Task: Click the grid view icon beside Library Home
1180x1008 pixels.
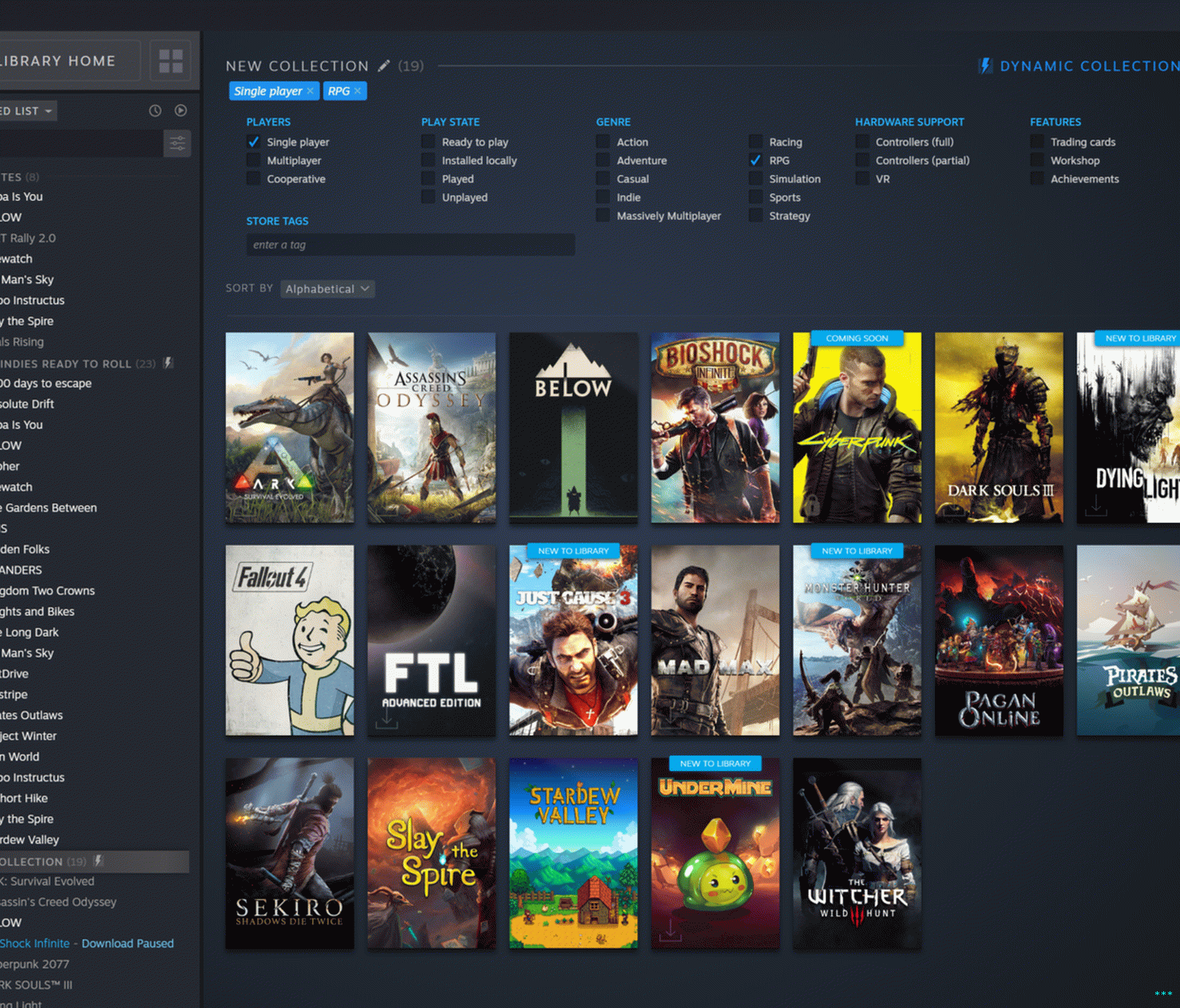Action: pos(171,61)
